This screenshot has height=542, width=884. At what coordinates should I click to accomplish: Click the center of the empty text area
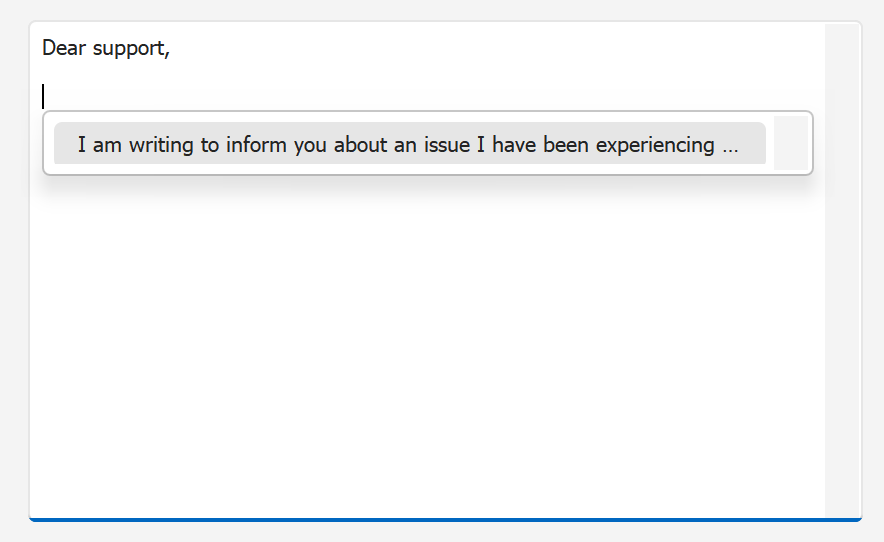428,340
